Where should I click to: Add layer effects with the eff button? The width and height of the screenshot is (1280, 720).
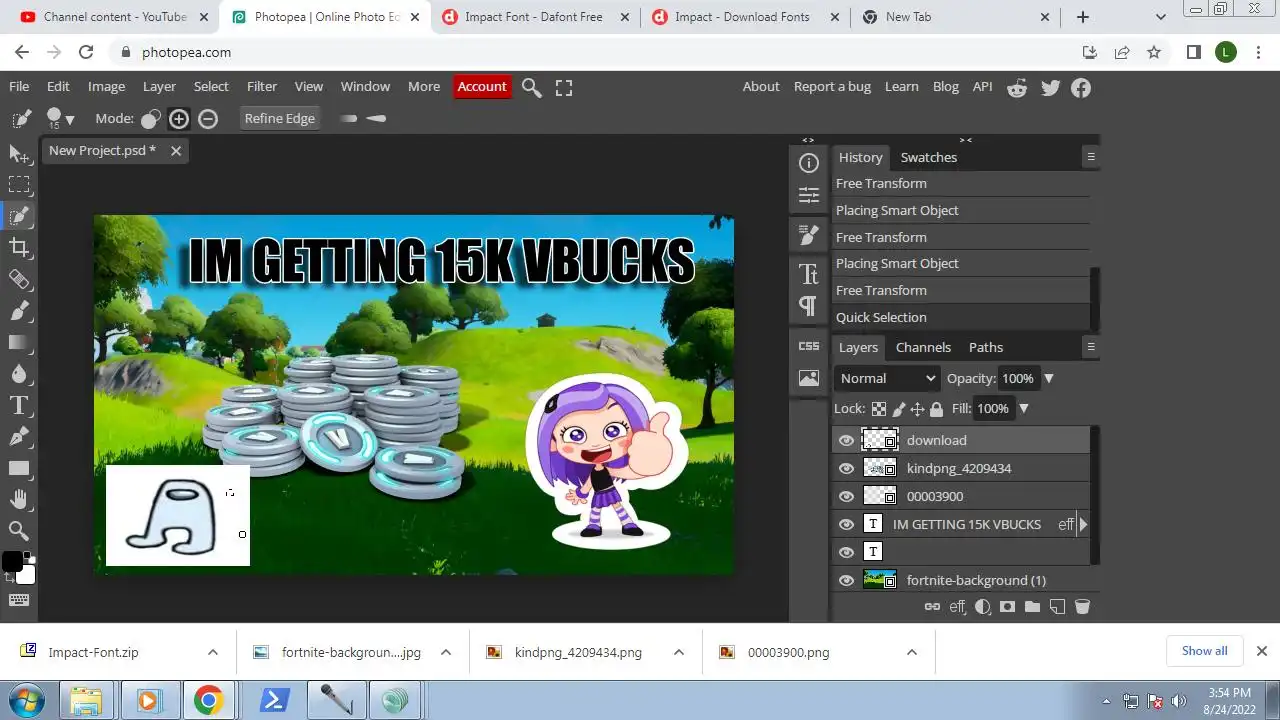pyautogui.click(x=958, y=606)
